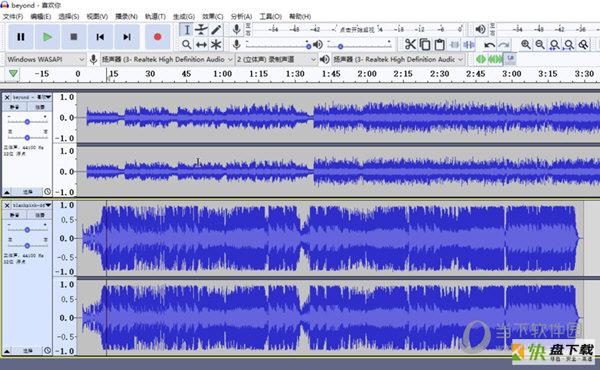Click the Zoom In magnifier icon

pyautogui.click(x=526, y=44)
